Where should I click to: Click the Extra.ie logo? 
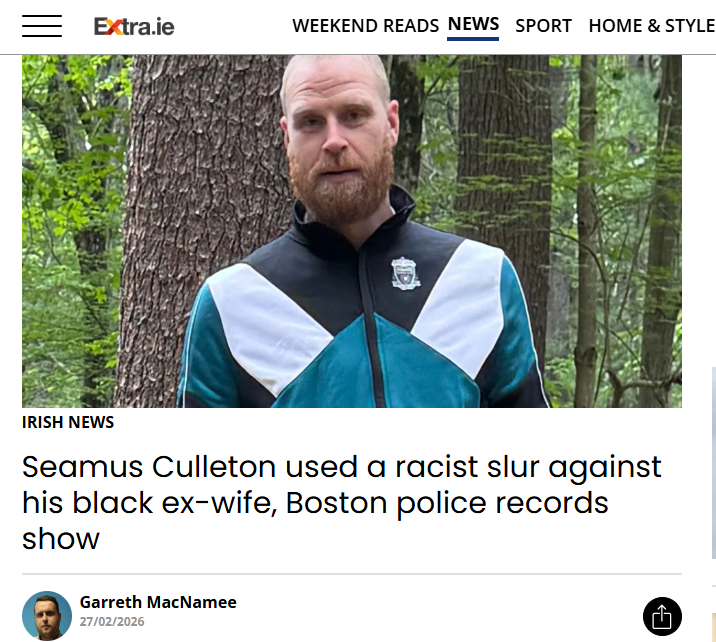click(x=134, y=26)
